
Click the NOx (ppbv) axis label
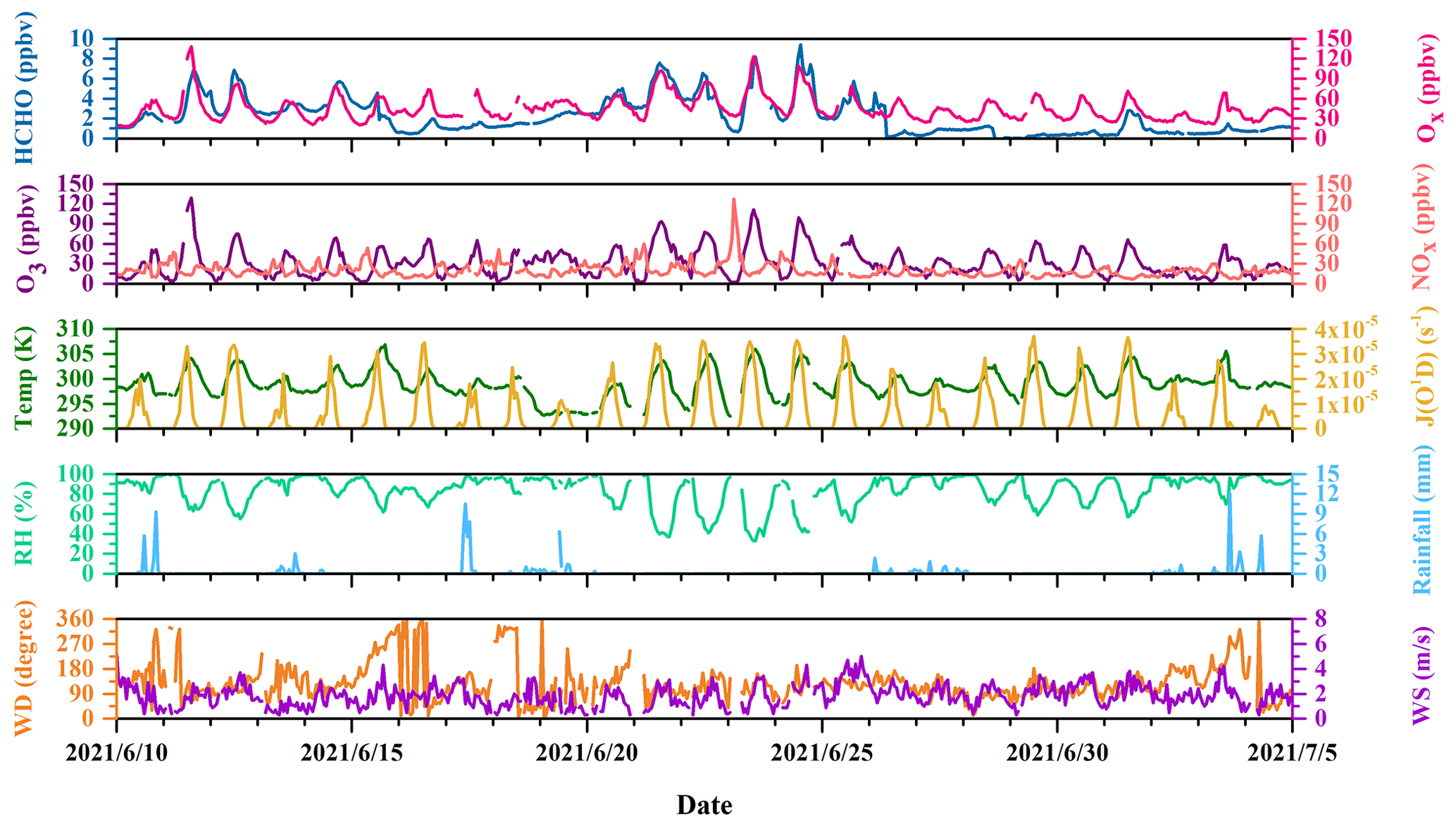point(1424,227)
